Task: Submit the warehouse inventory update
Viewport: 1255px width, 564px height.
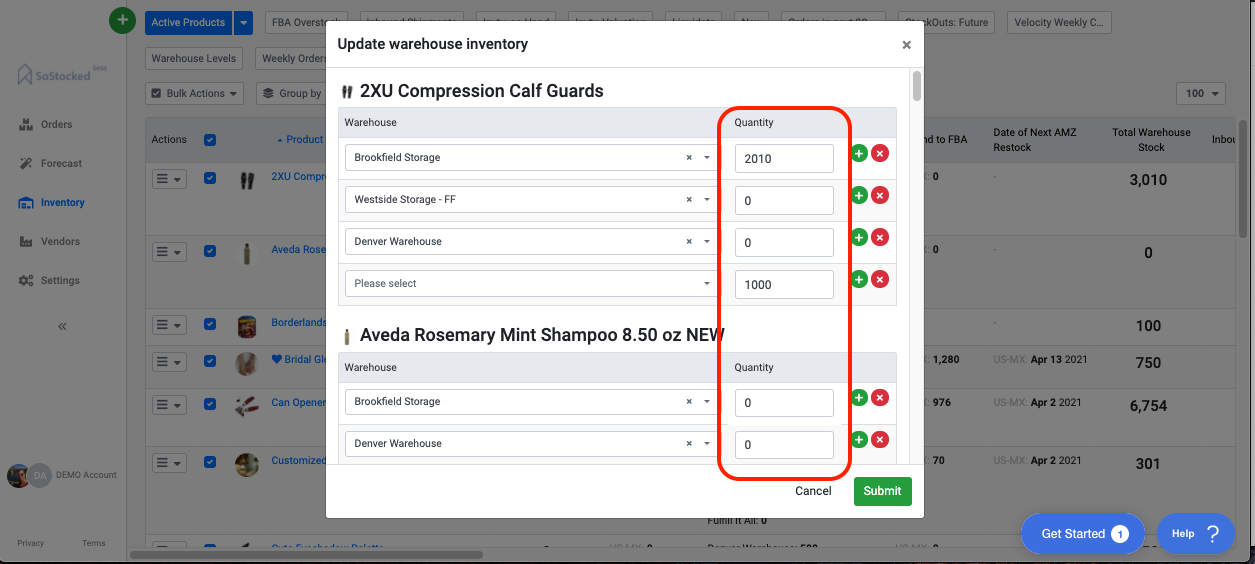Action: [883, 491]
